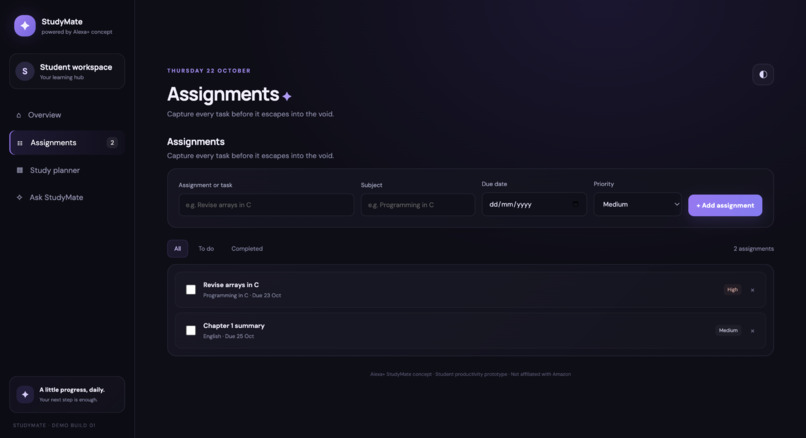Switch to the To do filter

coord(206,249)
